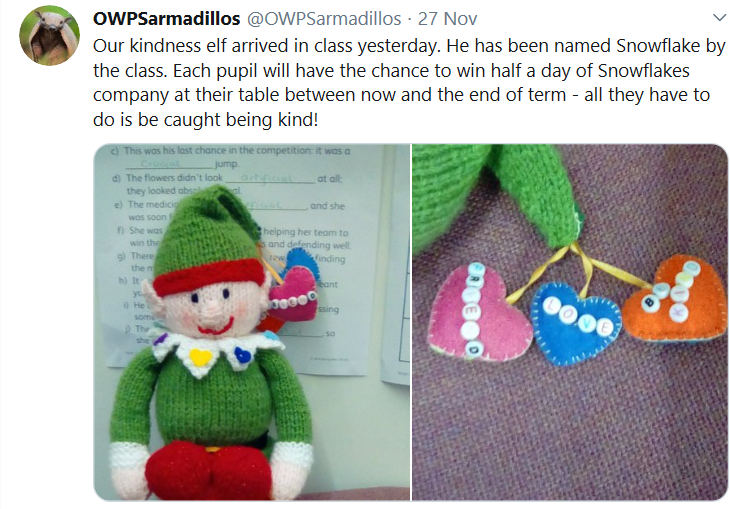The image size is (730, 509).
Task: Click the blue heart on elf's collar
Action: pos(242,355)
